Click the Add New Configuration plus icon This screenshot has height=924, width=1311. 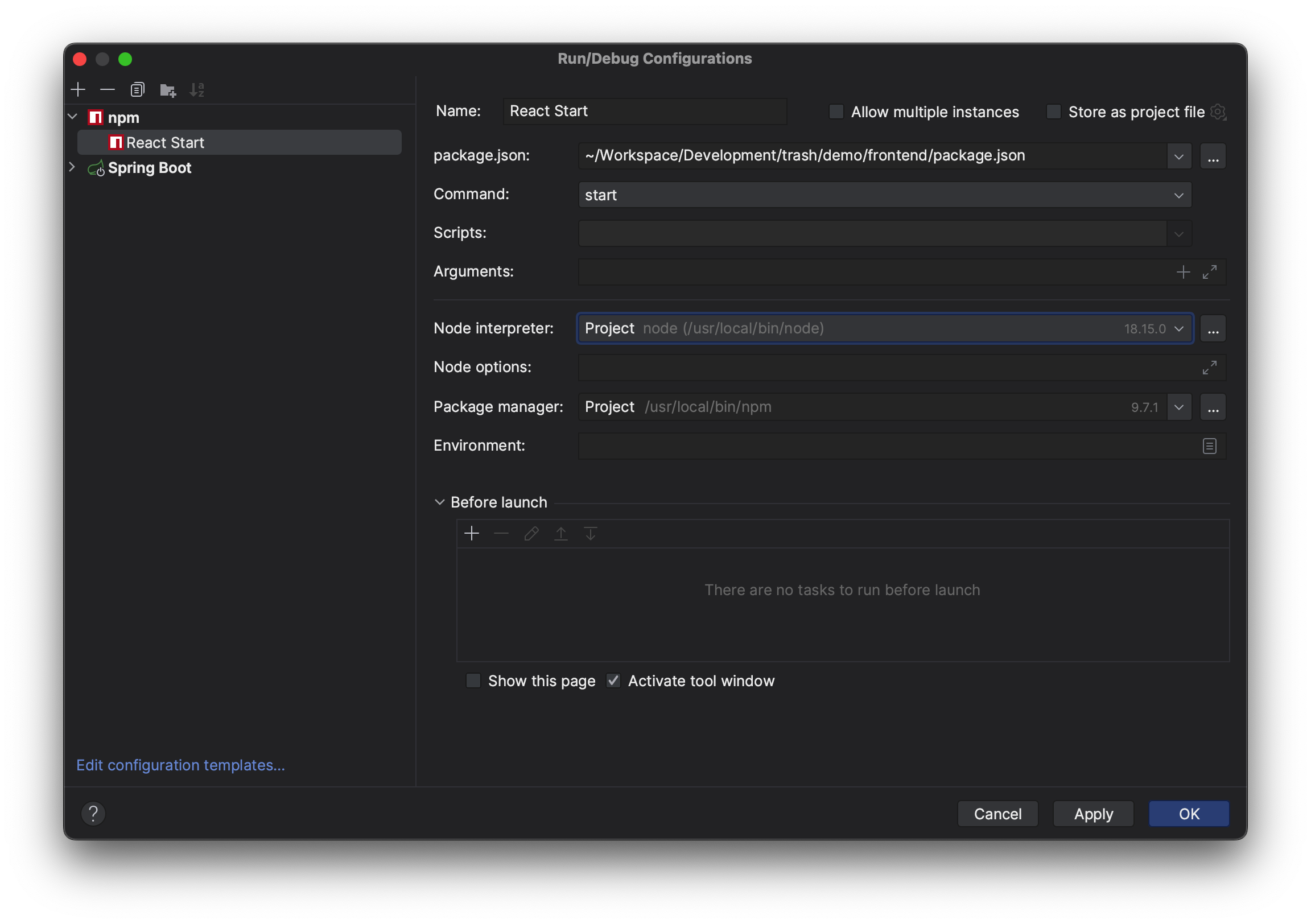[x=78, y=90]
